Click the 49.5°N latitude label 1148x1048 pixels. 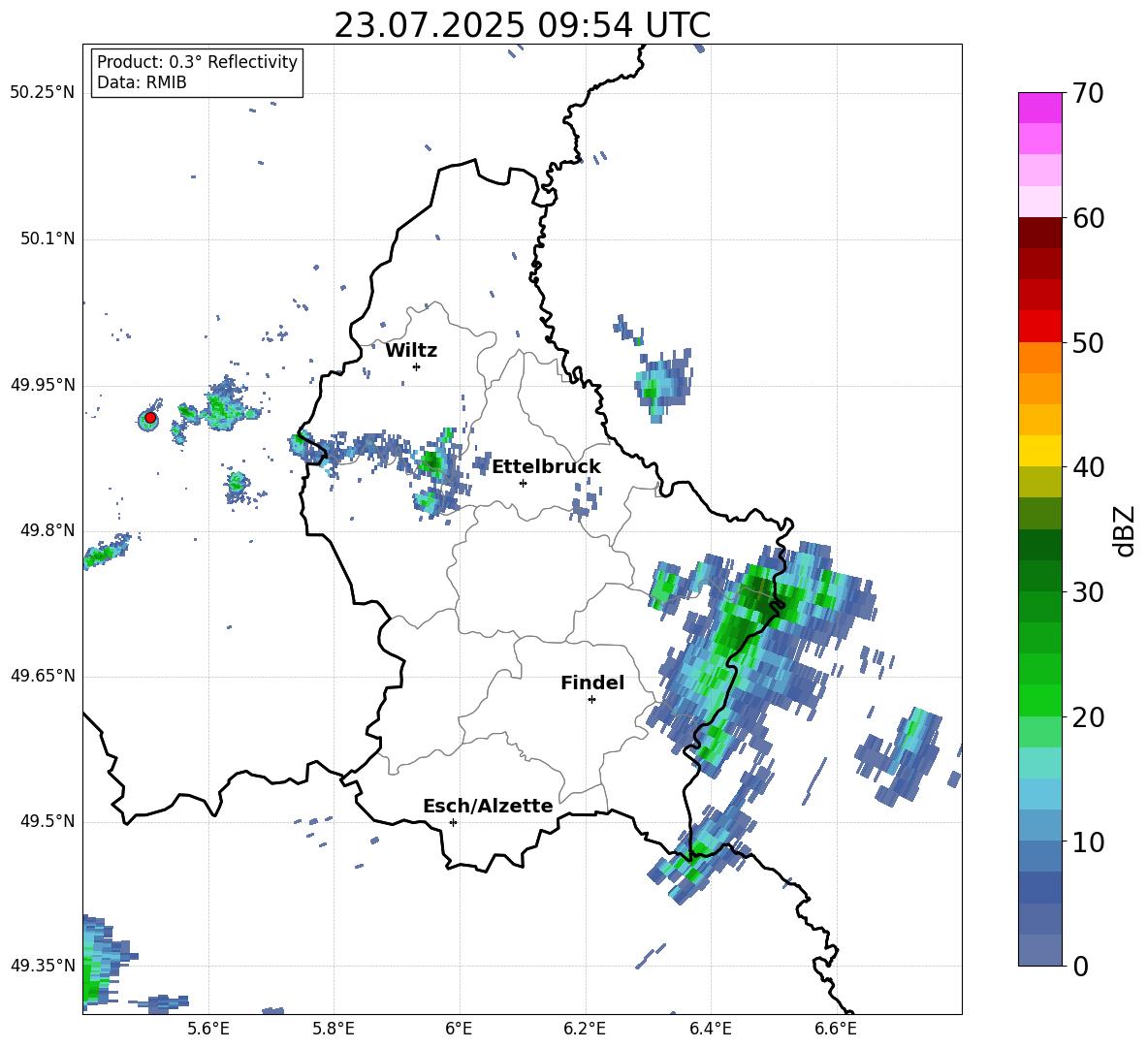48,821
